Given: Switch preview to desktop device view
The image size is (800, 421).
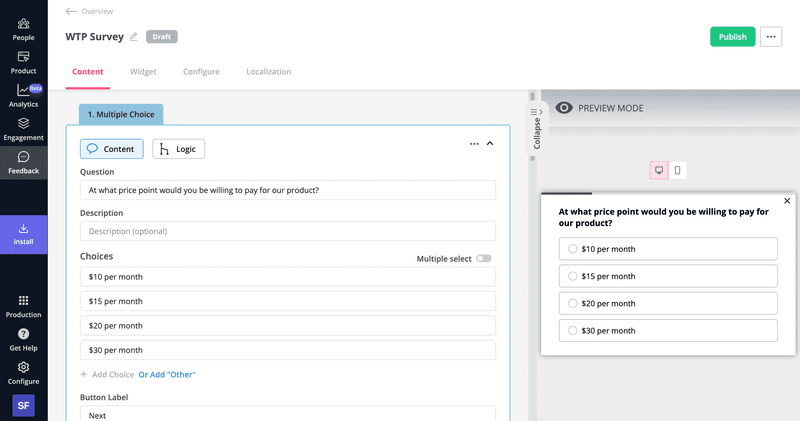Looking at the screenshot, I should [659, 170].
